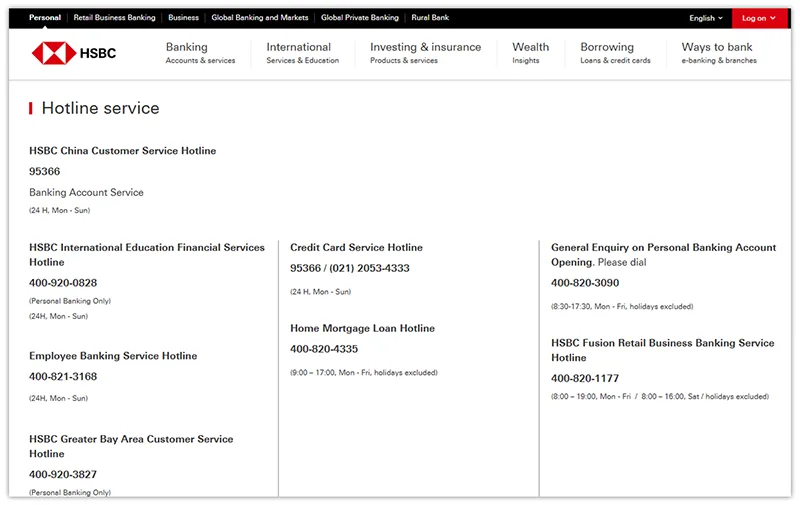
Task: Click the 8:00 – 19:00 Fusion hours text
Action: pos(660,396)
